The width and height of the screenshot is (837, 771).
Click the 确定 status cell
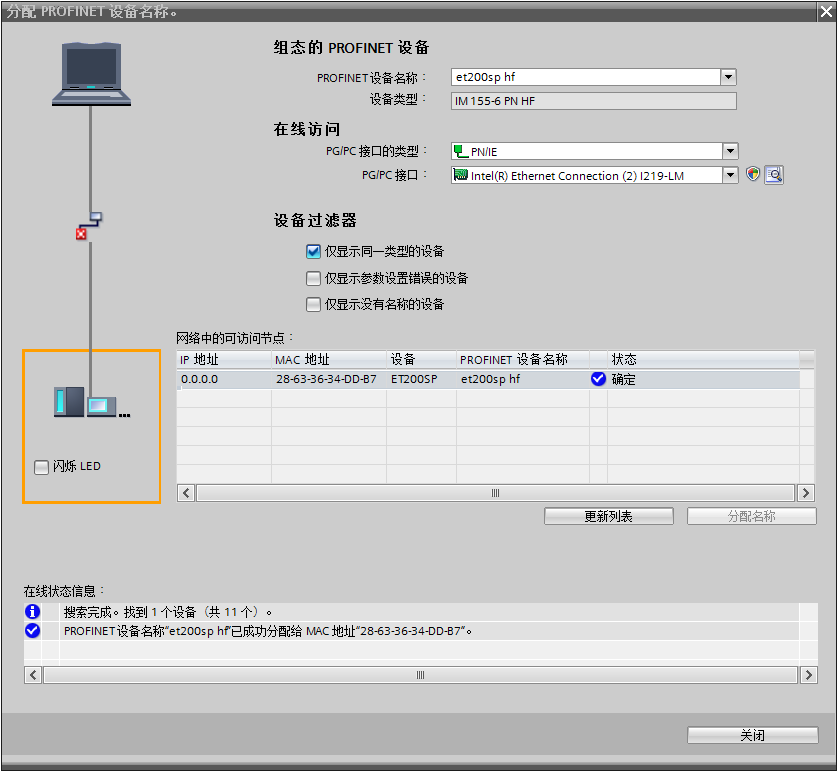(x=702, y=379)
